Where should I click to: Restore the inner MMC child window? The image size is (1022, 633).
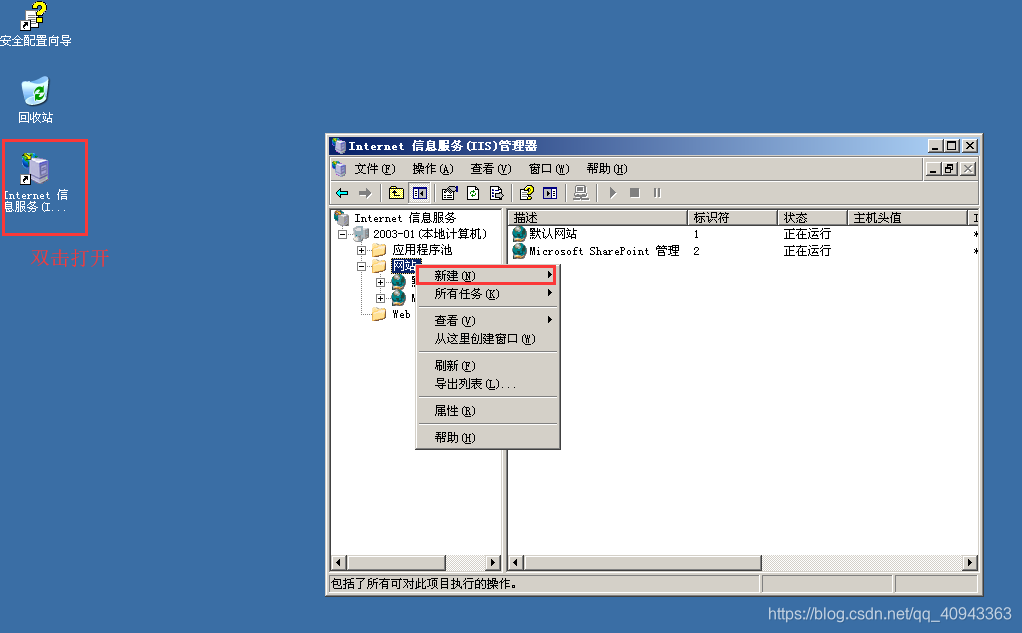950,169
